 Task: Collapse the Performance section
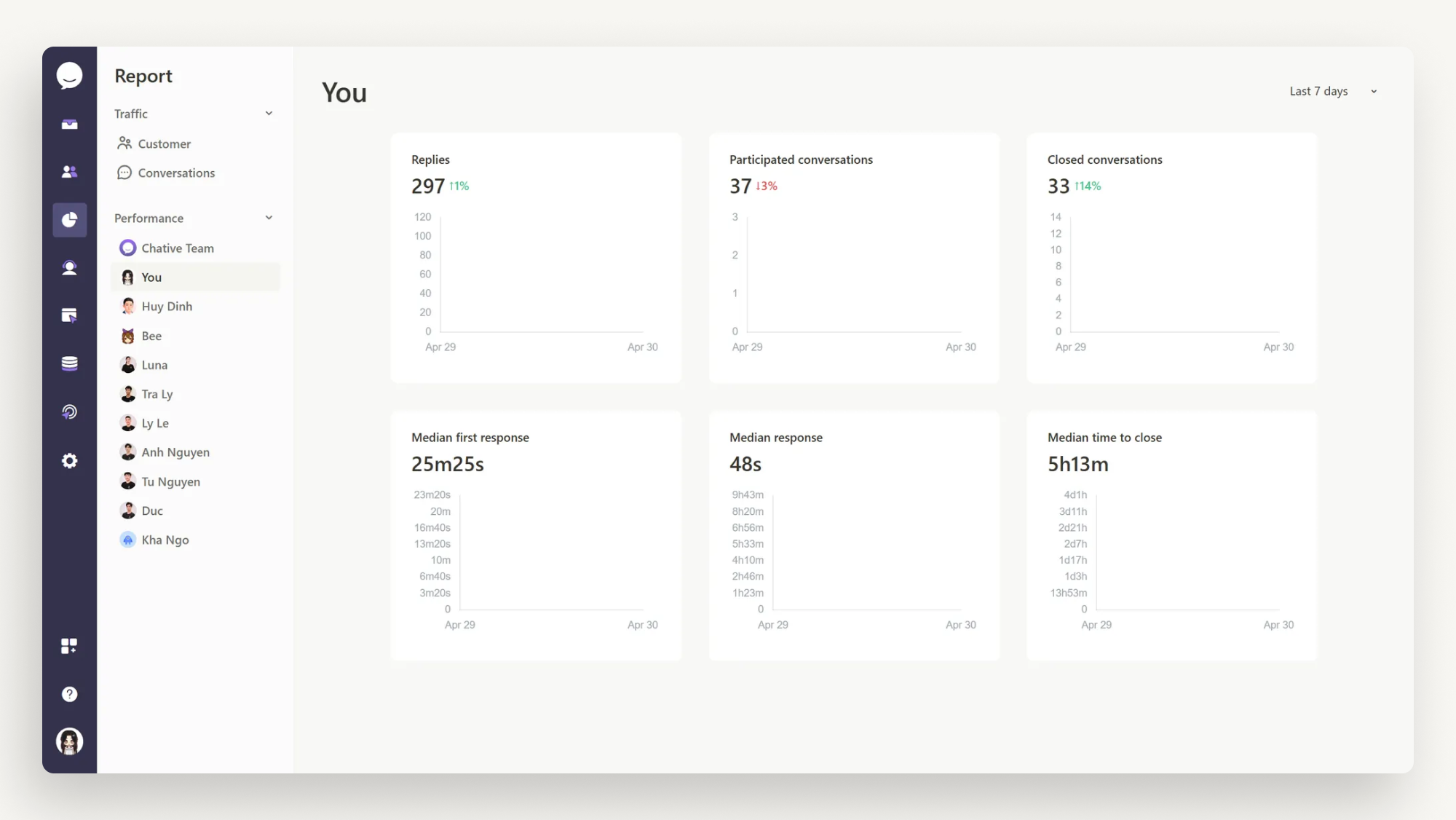[269, 218]
